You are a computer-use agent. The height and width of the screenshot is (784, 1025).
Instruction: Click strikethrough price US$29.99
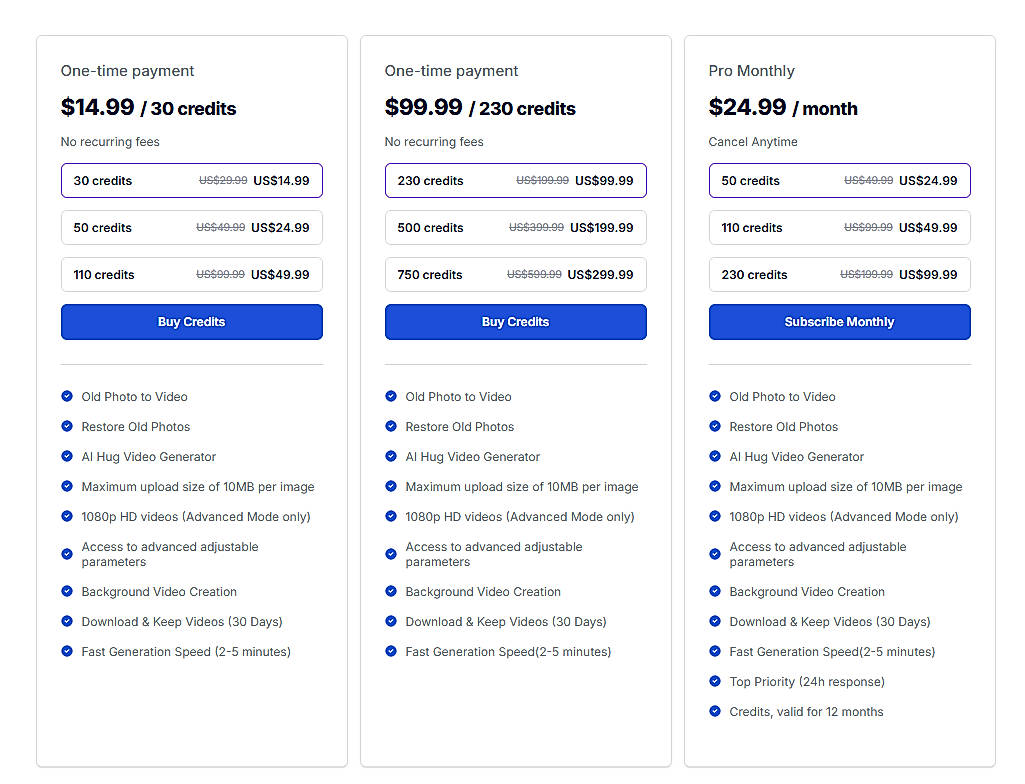[x=223, y=180]
